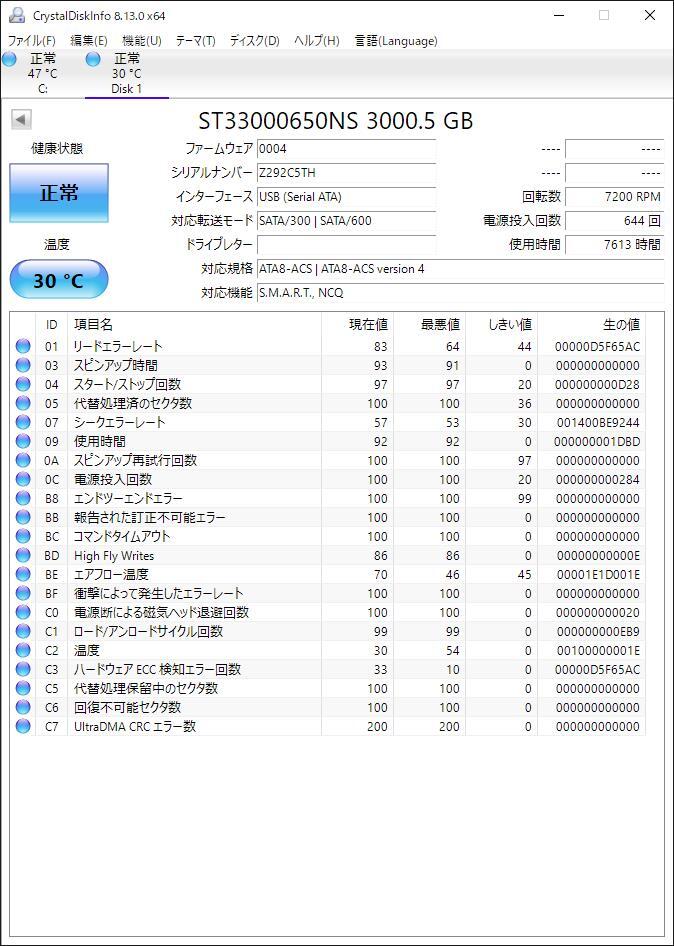This screenshot has width=674, height=946.
Task: Click status orb for スピンアップ再試行回数 row
Action: click(23, 460)
